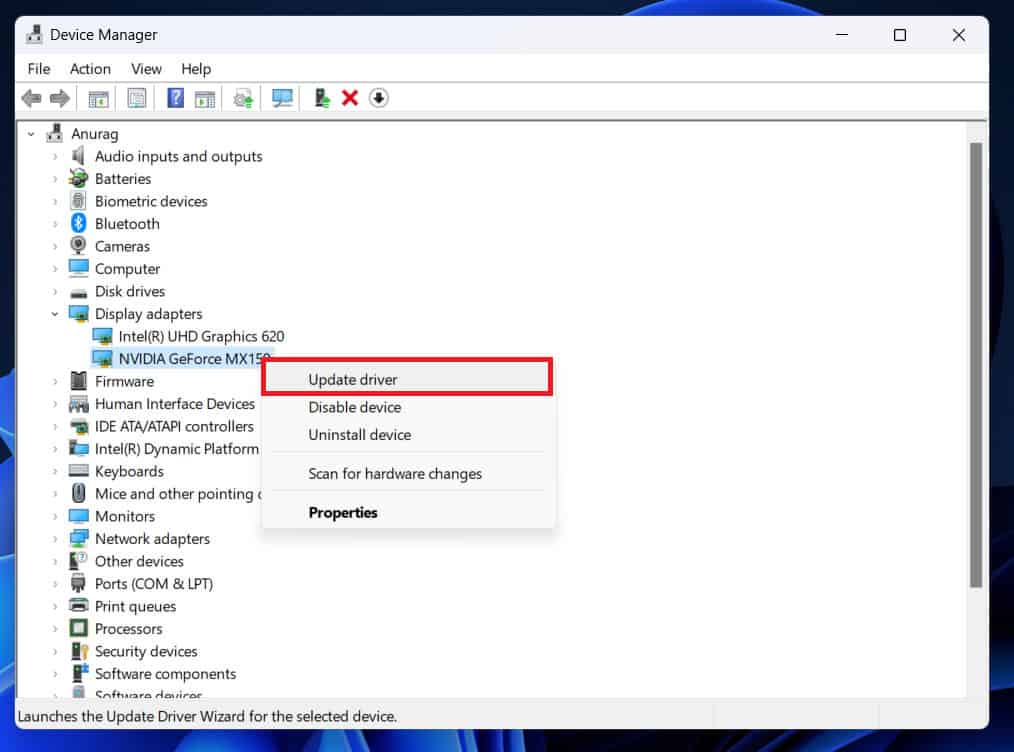Open the Action menu
This screenshot has height=752, width=1014.
91,69
